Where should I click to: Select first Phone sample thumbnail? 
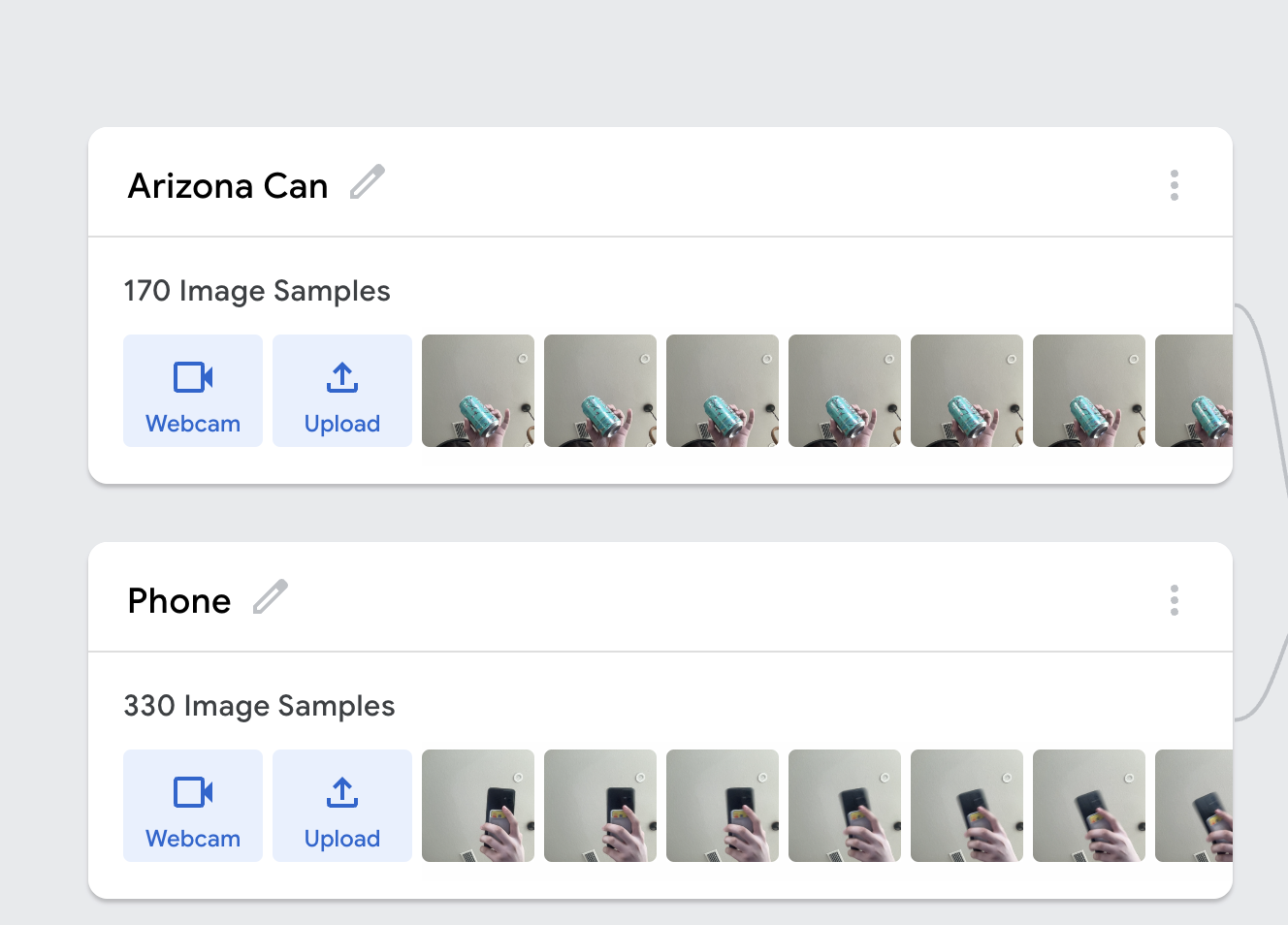click(478, 806)
